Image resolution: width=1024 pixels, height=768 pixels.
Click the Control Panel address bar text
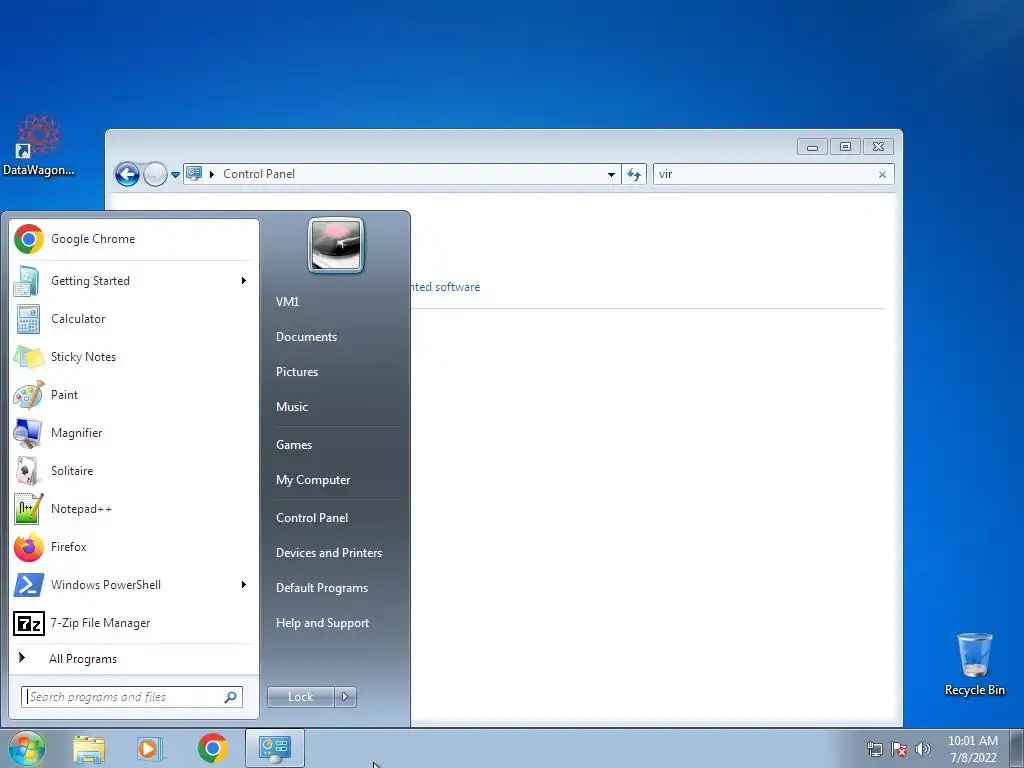point(259,174)
